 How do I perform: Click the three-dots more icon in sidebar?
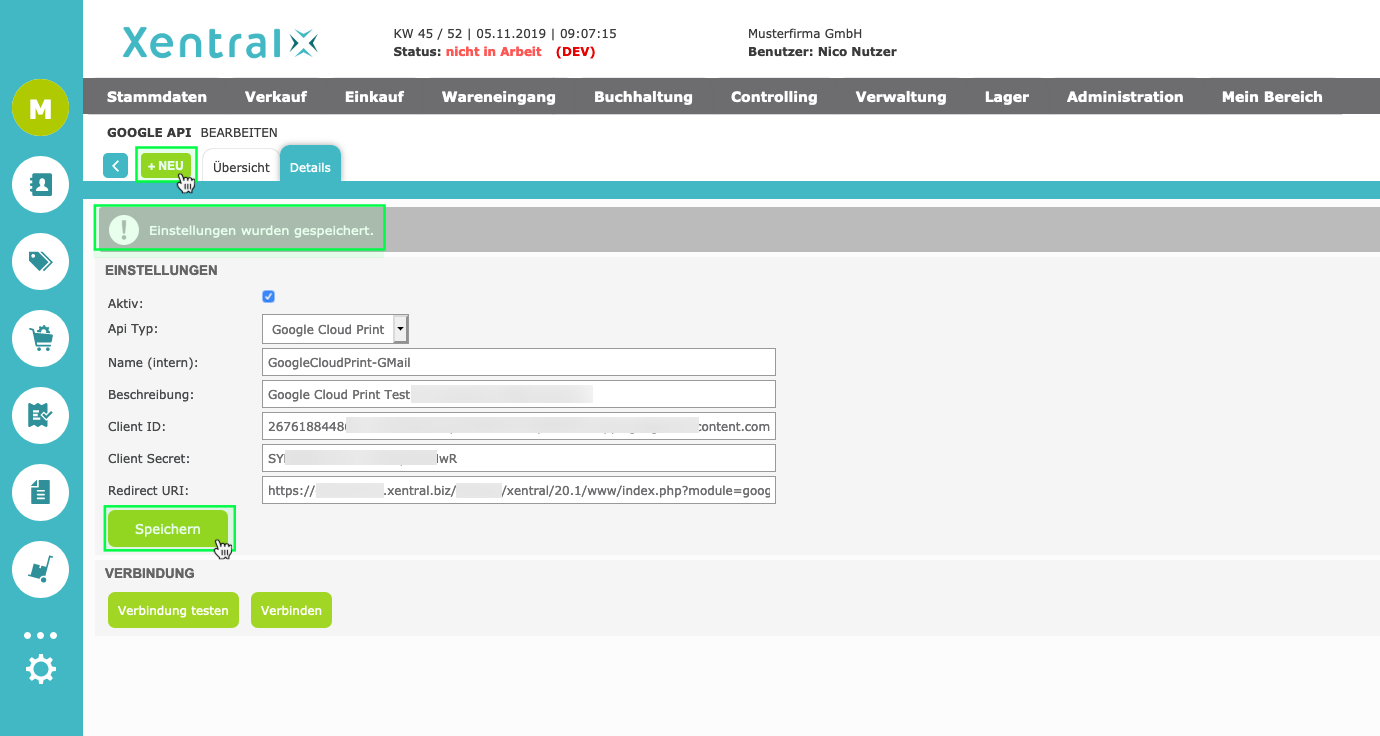click(x=40, y=635)
